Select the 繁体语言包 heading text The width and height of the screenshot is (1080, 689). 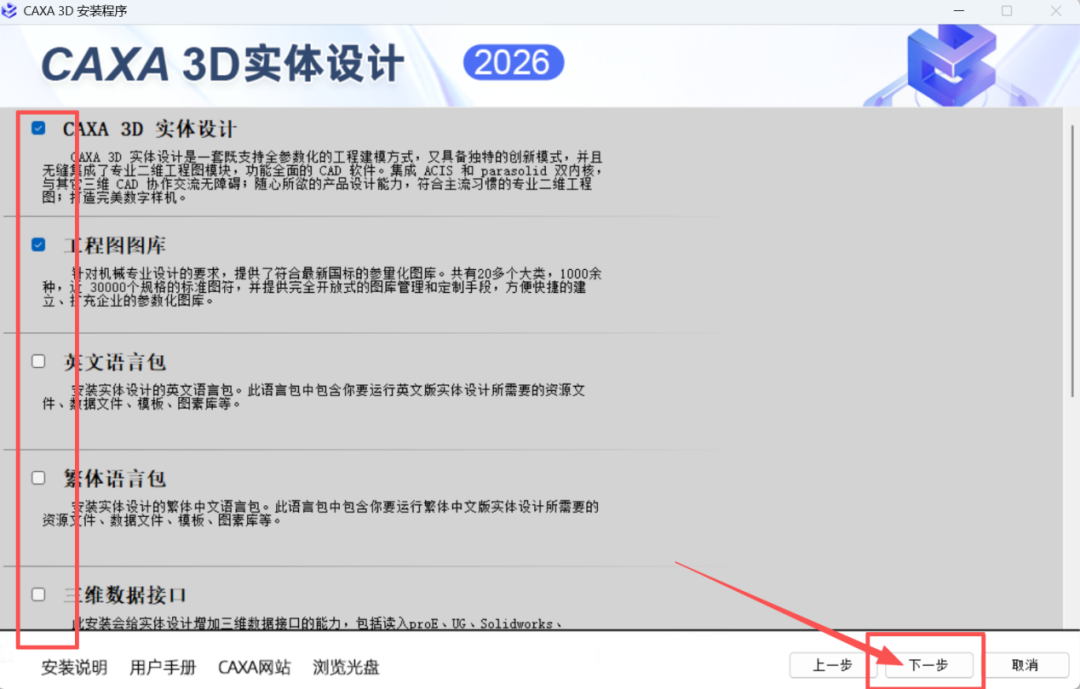click(115, 478)
